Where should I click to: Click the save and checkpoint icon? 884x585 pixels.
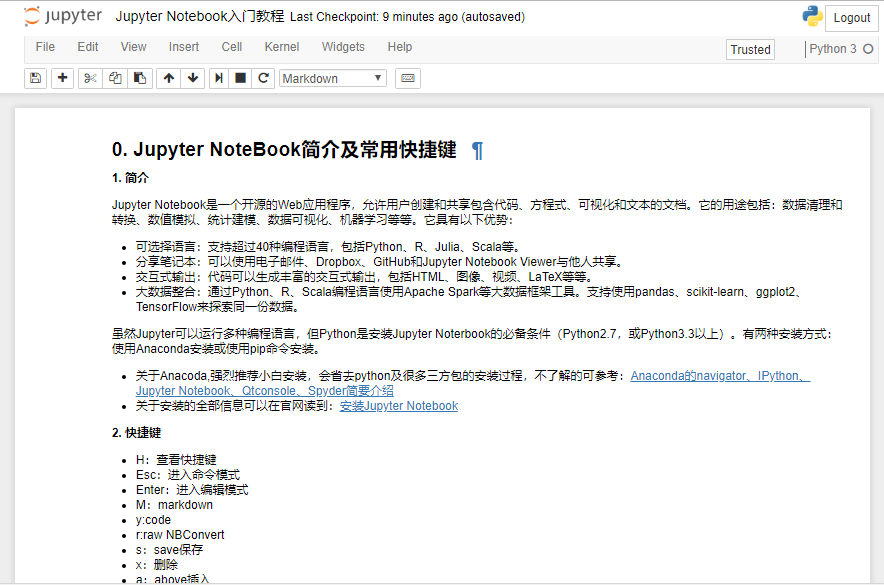coord(36,78)
